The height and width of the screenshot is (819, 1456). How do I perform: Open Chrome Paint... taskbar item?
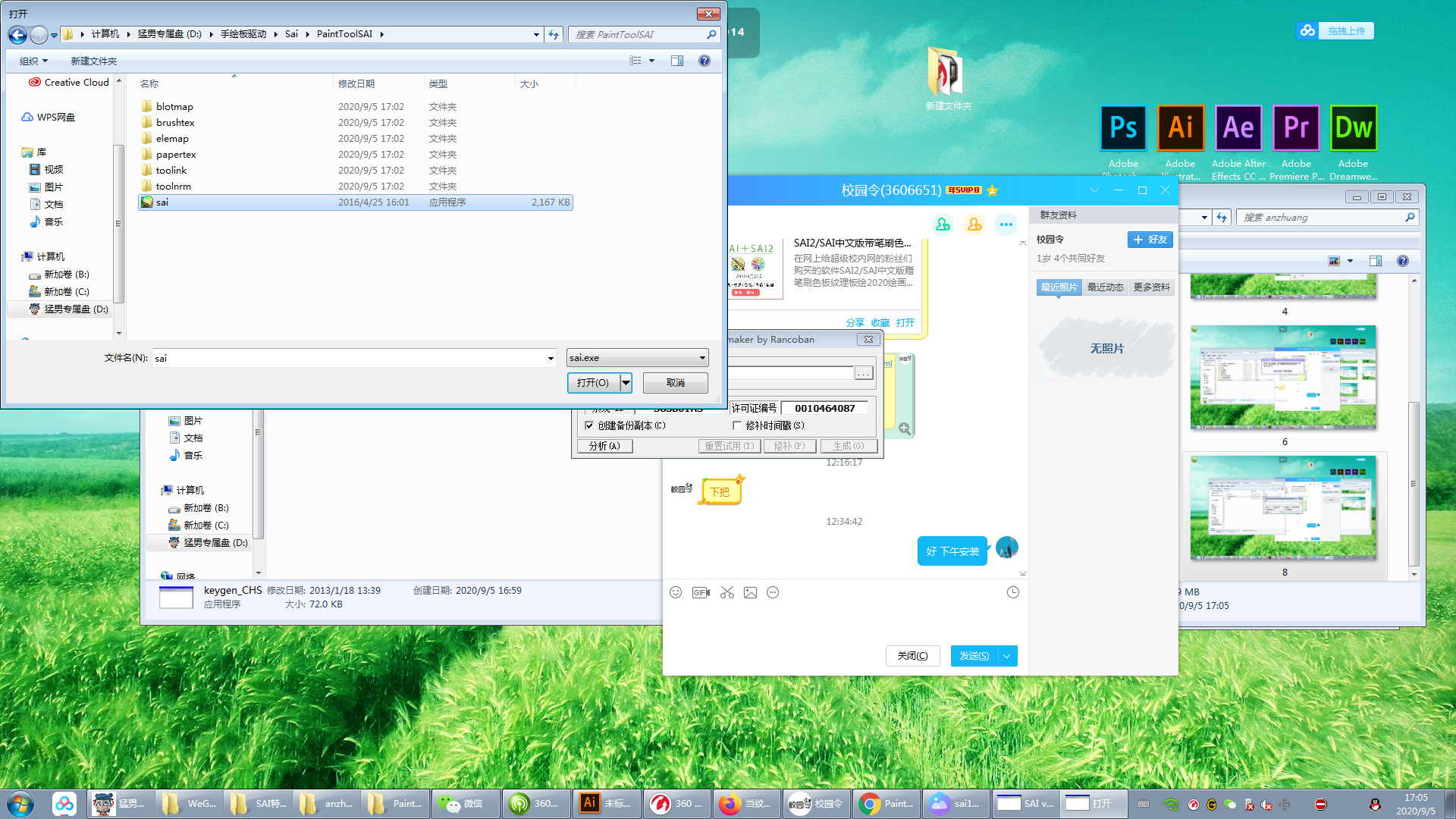887,803
